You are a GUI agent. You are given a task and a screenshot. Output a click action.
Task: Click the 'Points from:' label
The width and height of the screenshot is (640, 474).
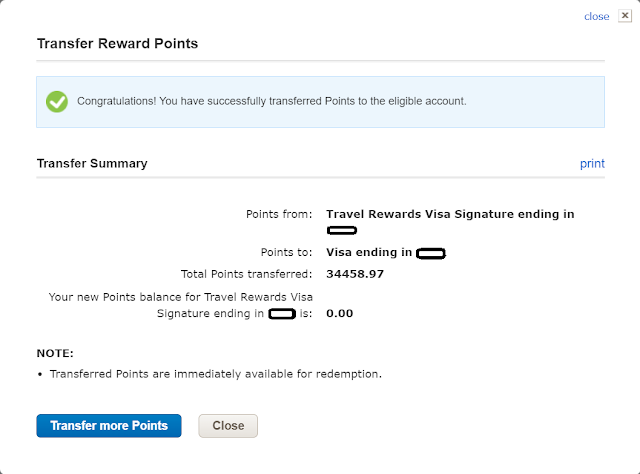[279, 214]
